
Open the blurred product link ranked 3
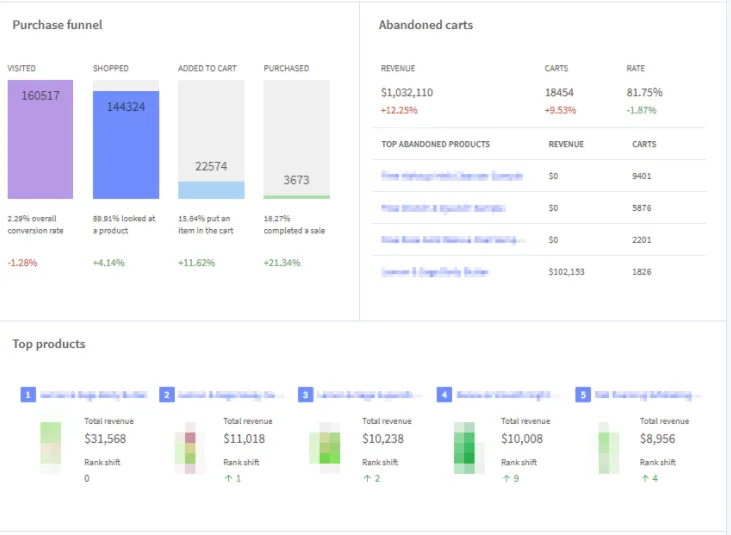(369, 395)
